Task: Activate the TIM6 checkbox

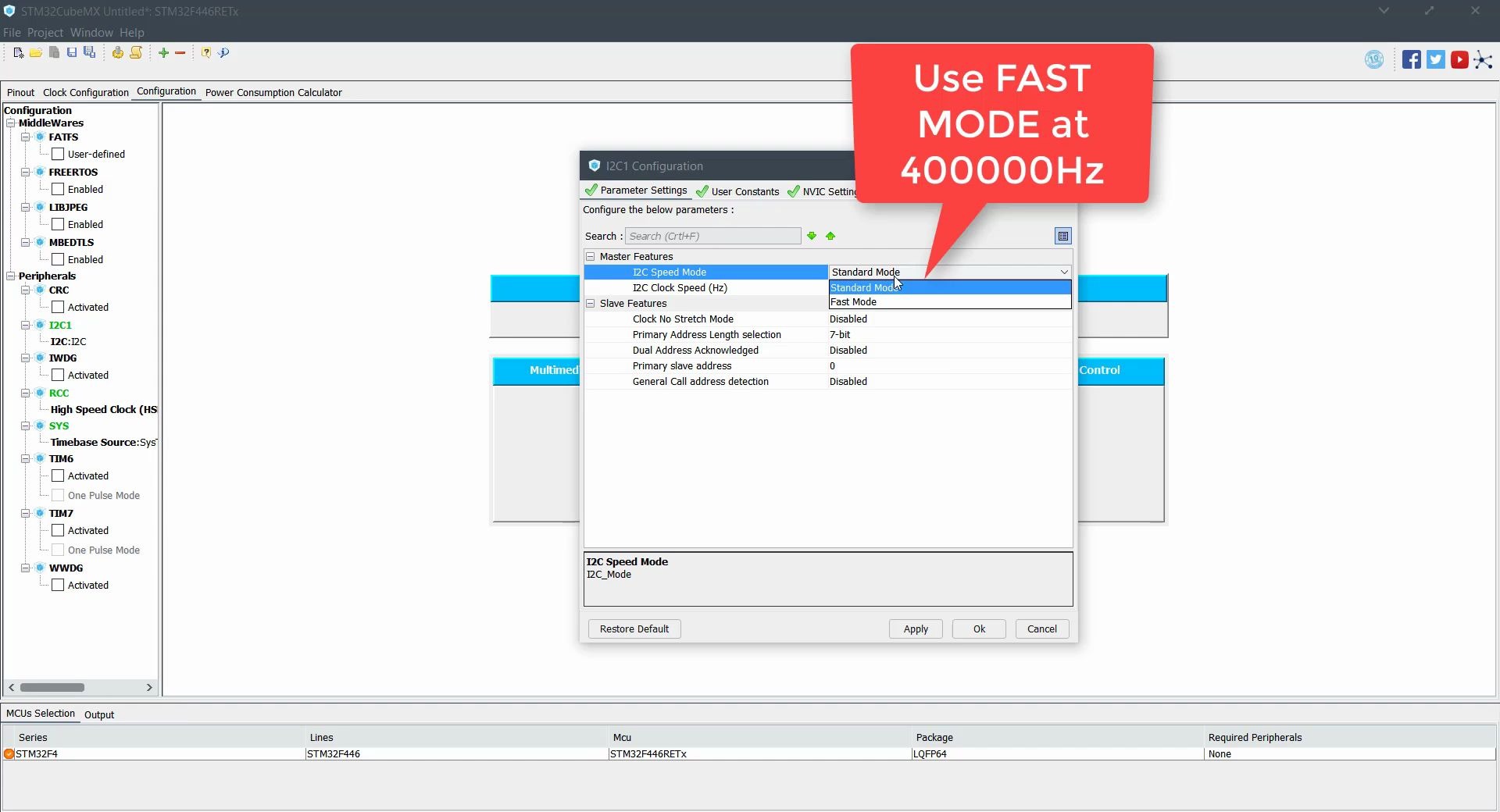Action: [x=58, y=475]
